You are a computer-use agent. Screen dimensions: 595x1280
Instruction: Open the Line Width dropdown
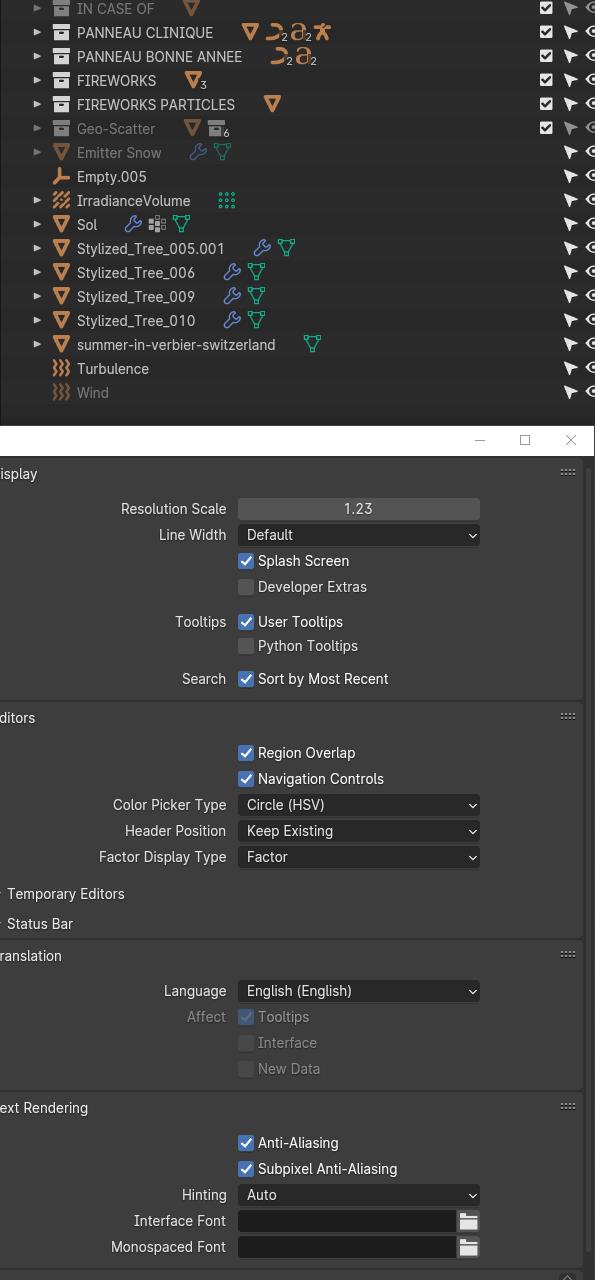pyautogui.click(x=359, y=535)
